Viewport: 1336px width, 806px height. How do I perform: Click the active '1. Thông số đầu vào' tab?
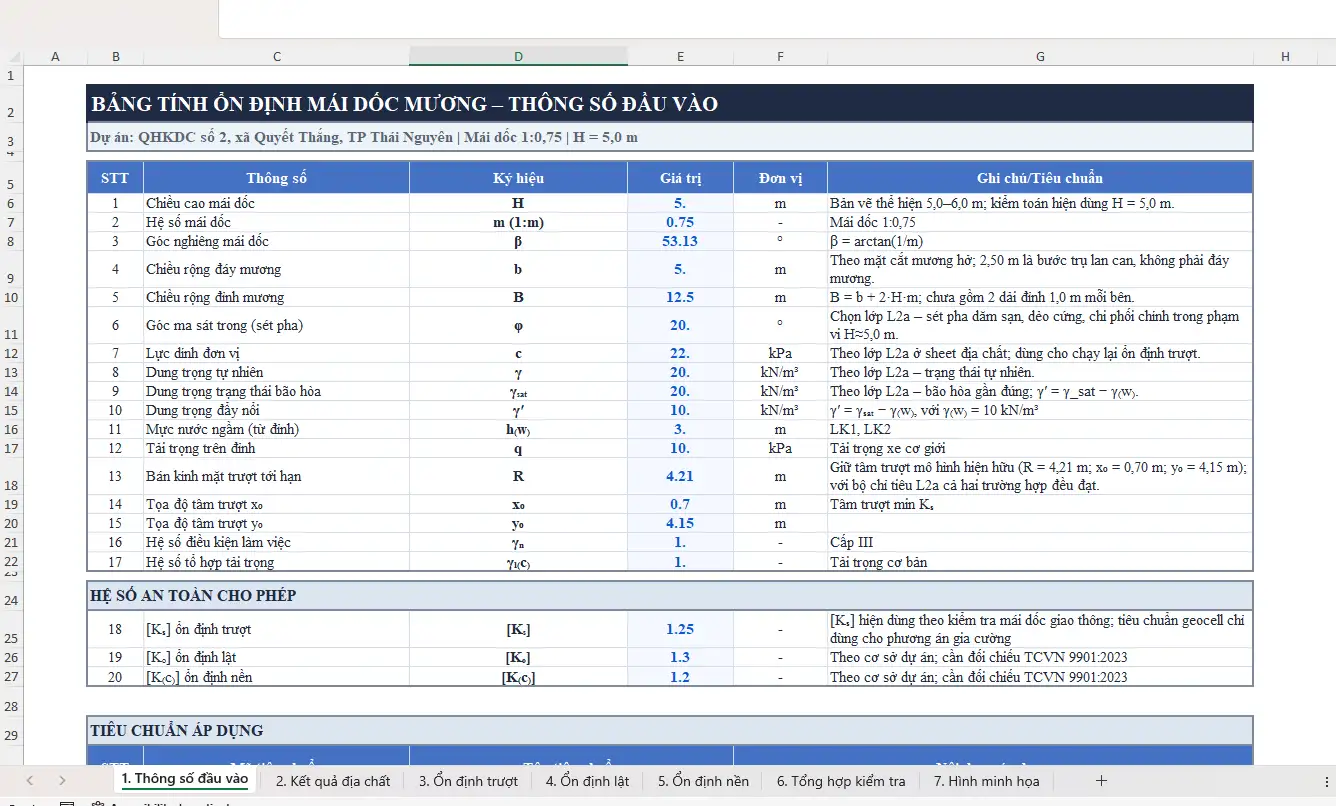[x=184, y=780]
